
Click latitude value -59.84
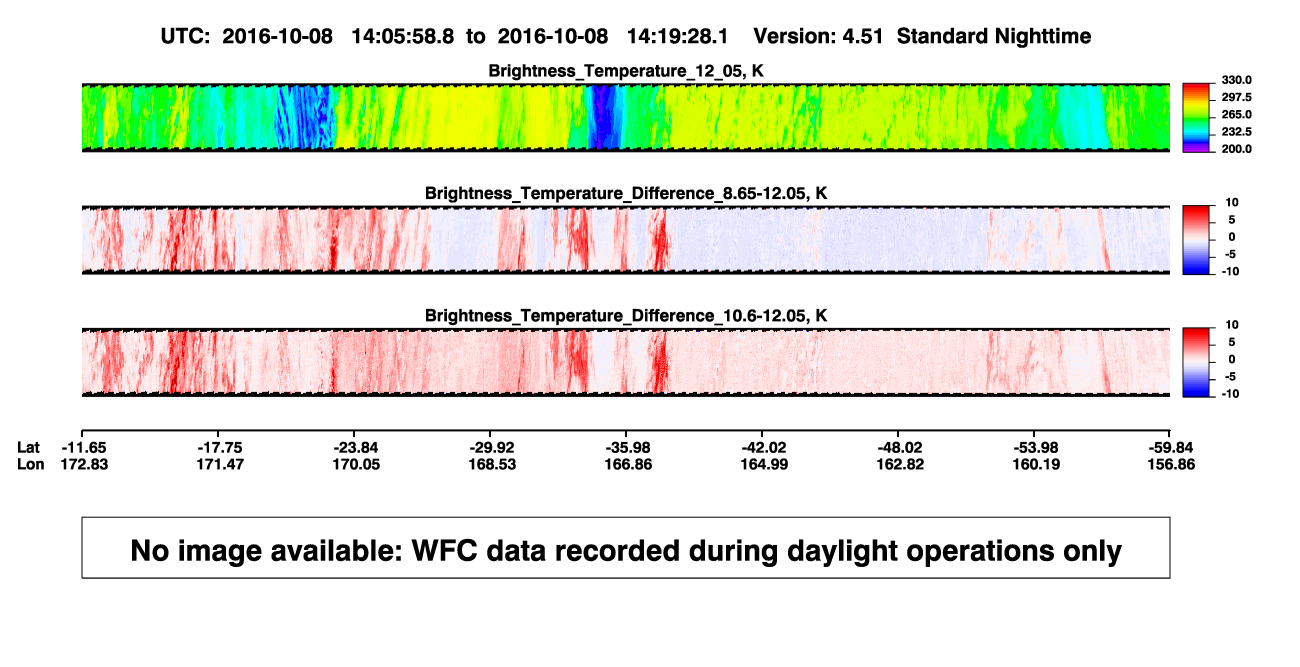1170,447
